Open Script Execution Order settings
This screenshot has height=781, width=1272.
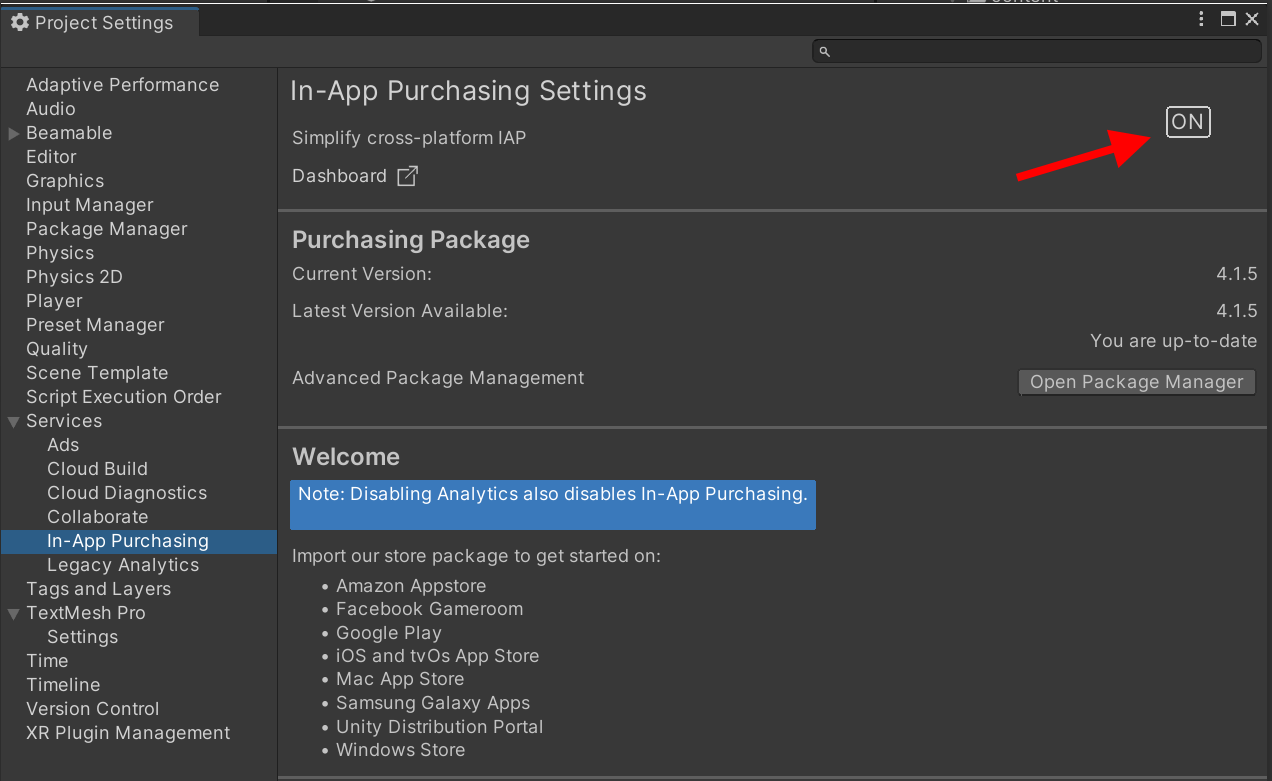click(x=124, y=397)
